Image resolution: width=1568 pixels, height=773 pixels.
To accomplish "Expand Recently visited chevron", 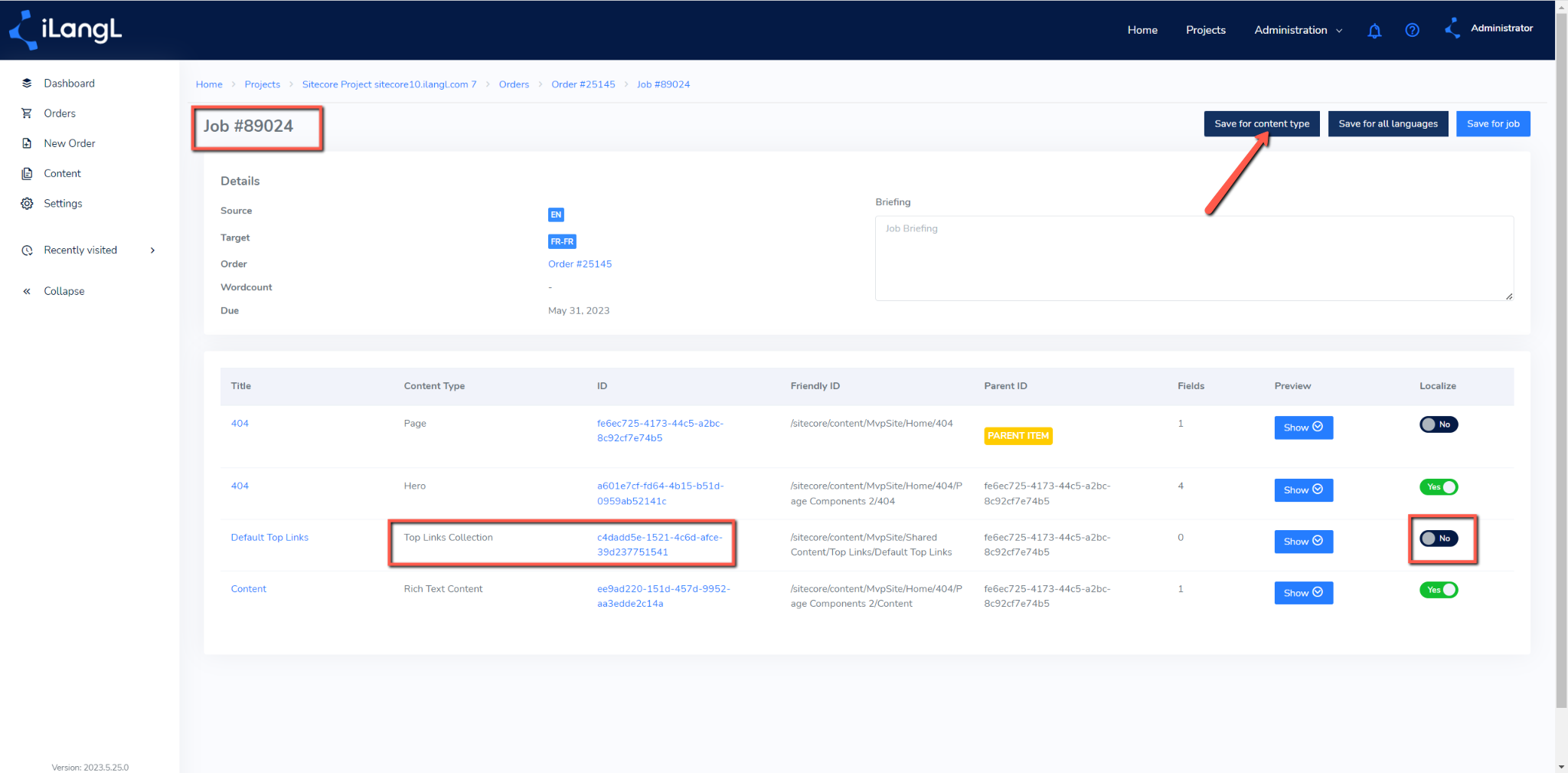I will pos(153,251).
